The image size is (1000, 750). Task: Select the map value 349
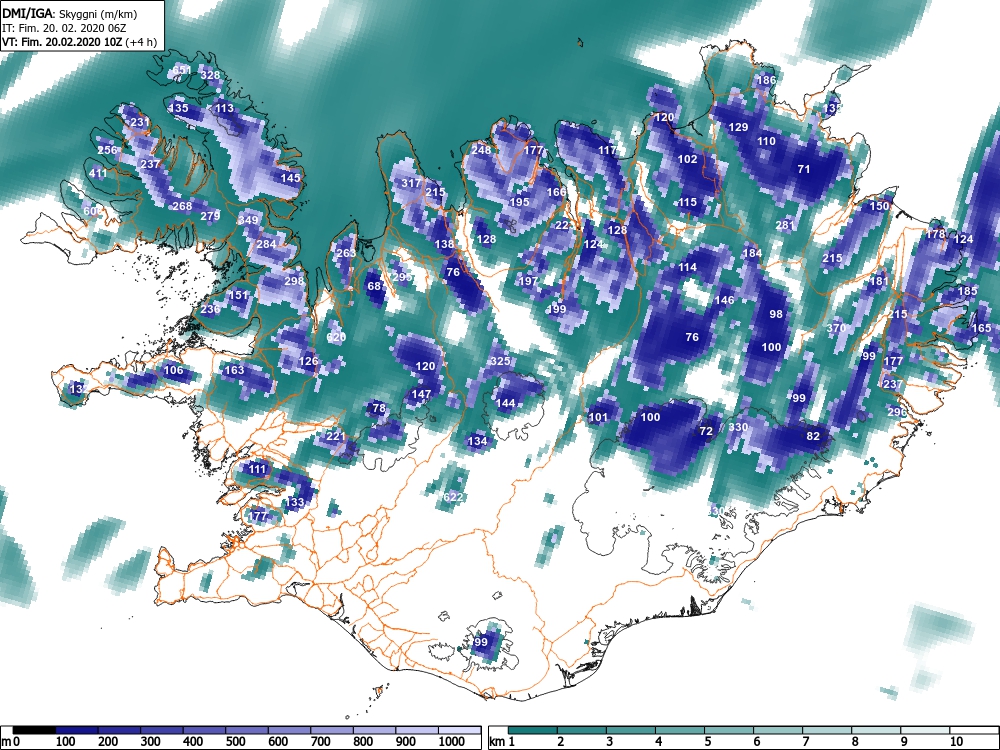coord(248,221)
